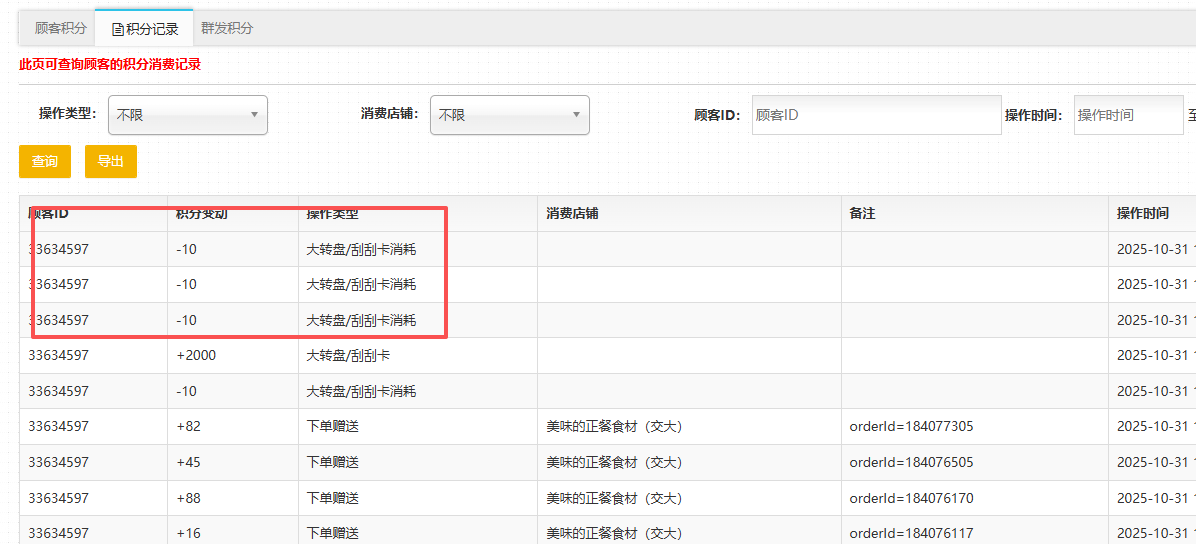Click orderId=184076170 remark cell

coord(911,498)
